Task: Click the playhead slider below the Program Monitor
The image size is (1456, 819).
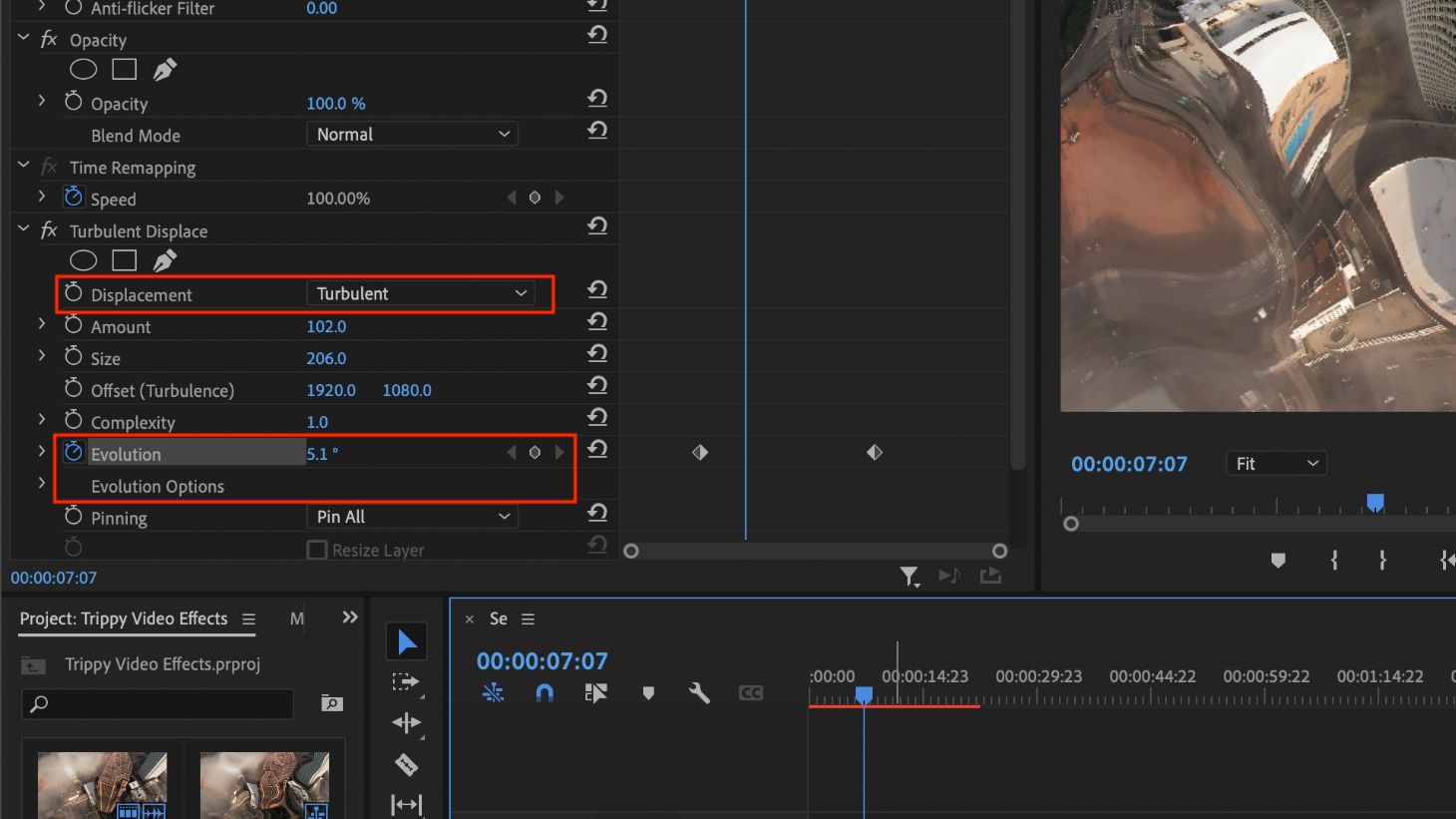Action: pyautogui.click(x=1375, y=503)
